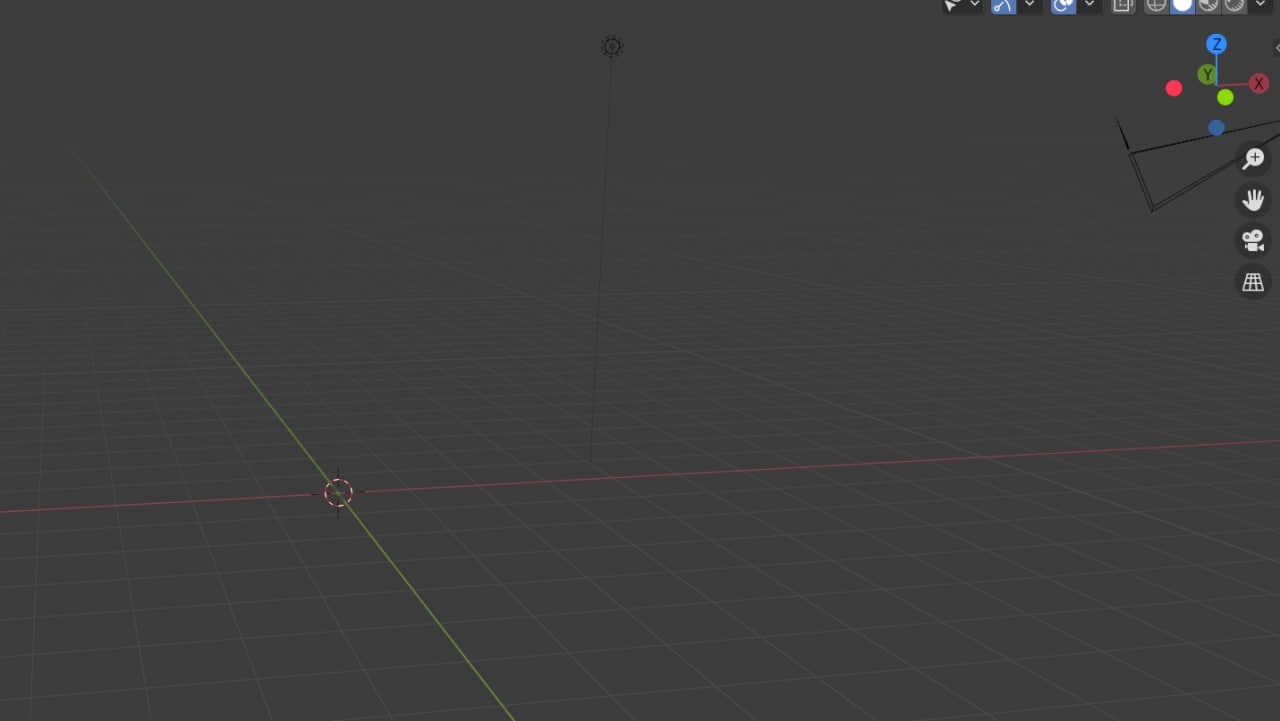1280x721 pixels.
Task: Toggle X-ray mode in the header
Action: pyautogui.click(x=1123, y=5)
